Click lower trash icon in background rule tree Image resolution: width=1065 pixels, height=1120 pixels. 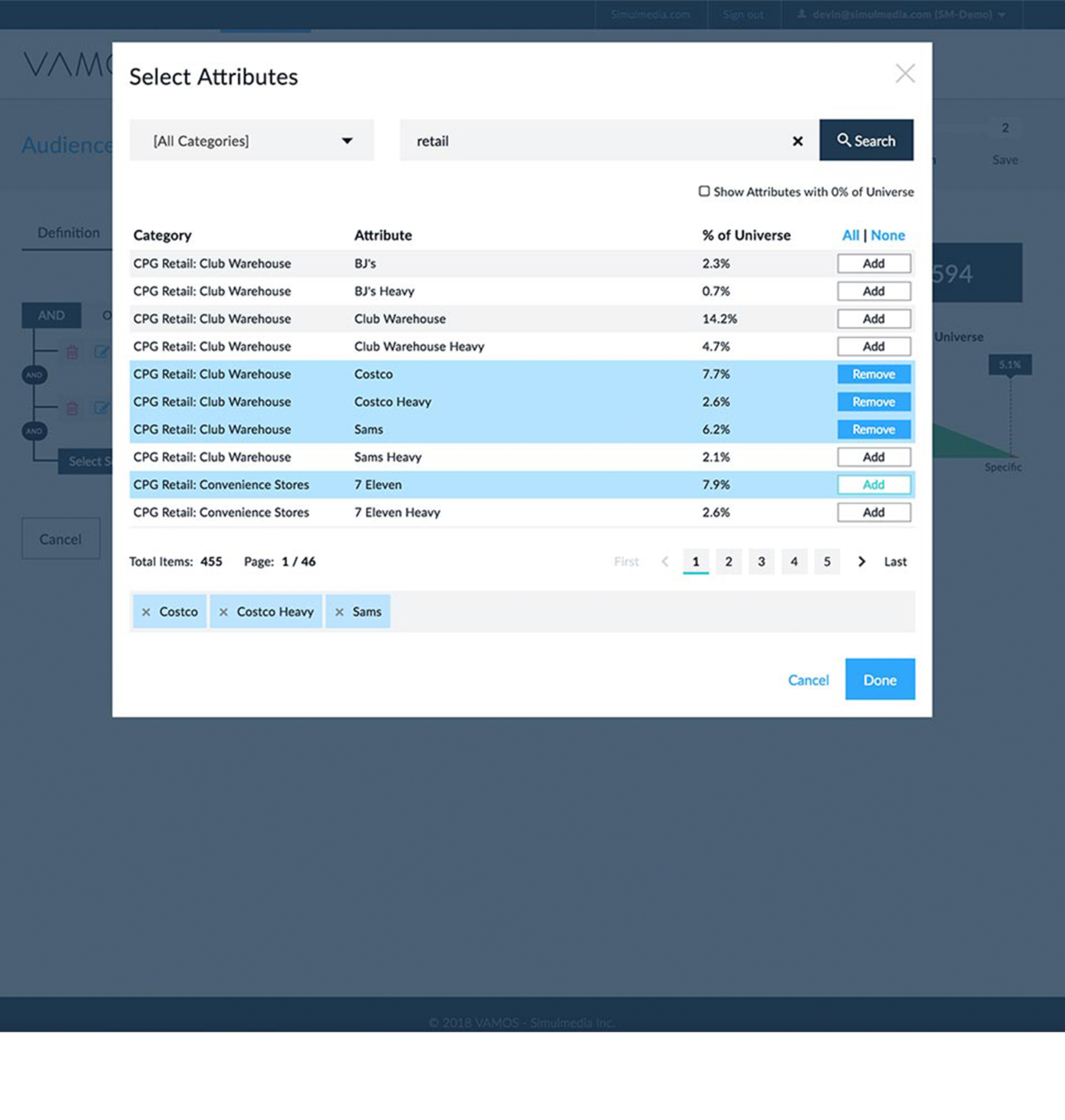[x=72, y=408]
